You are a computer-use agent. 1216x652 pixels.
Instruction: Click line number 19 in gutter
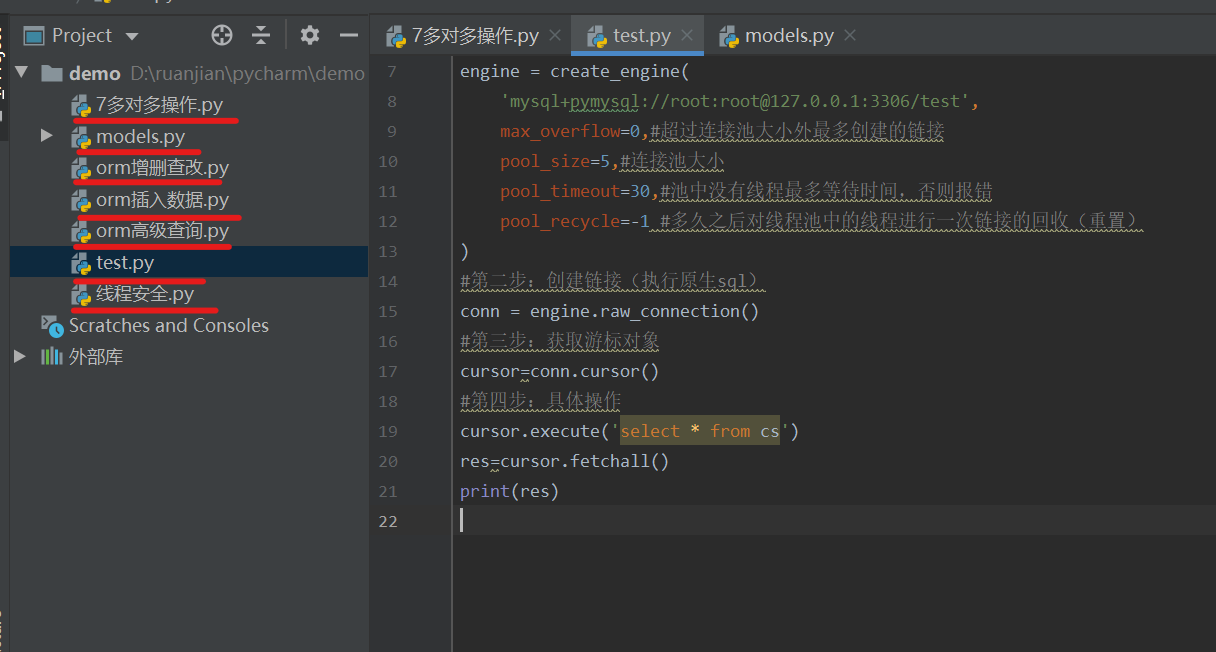[388, 431]
